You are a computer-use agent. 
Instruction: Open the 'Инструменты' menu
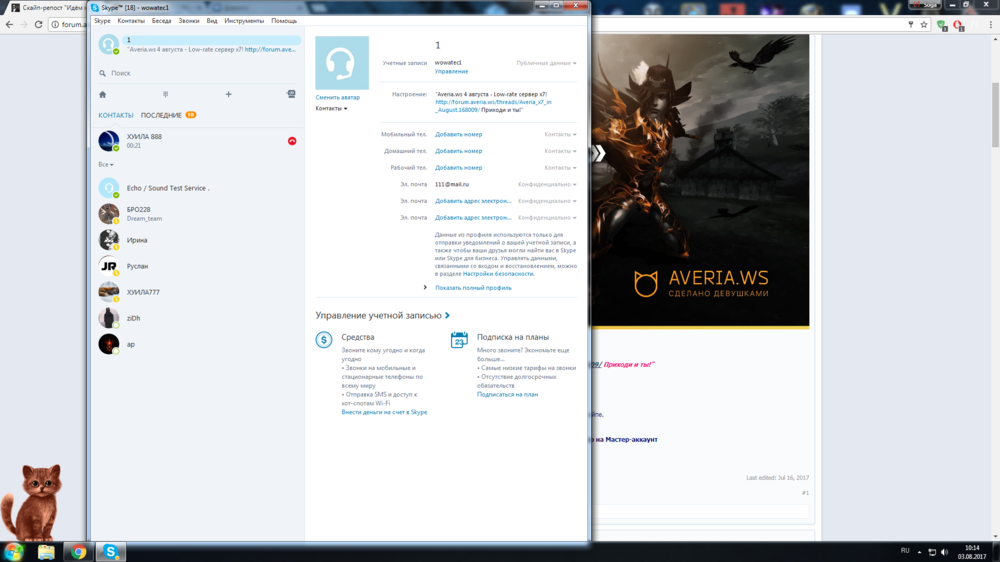pos(244,20)
